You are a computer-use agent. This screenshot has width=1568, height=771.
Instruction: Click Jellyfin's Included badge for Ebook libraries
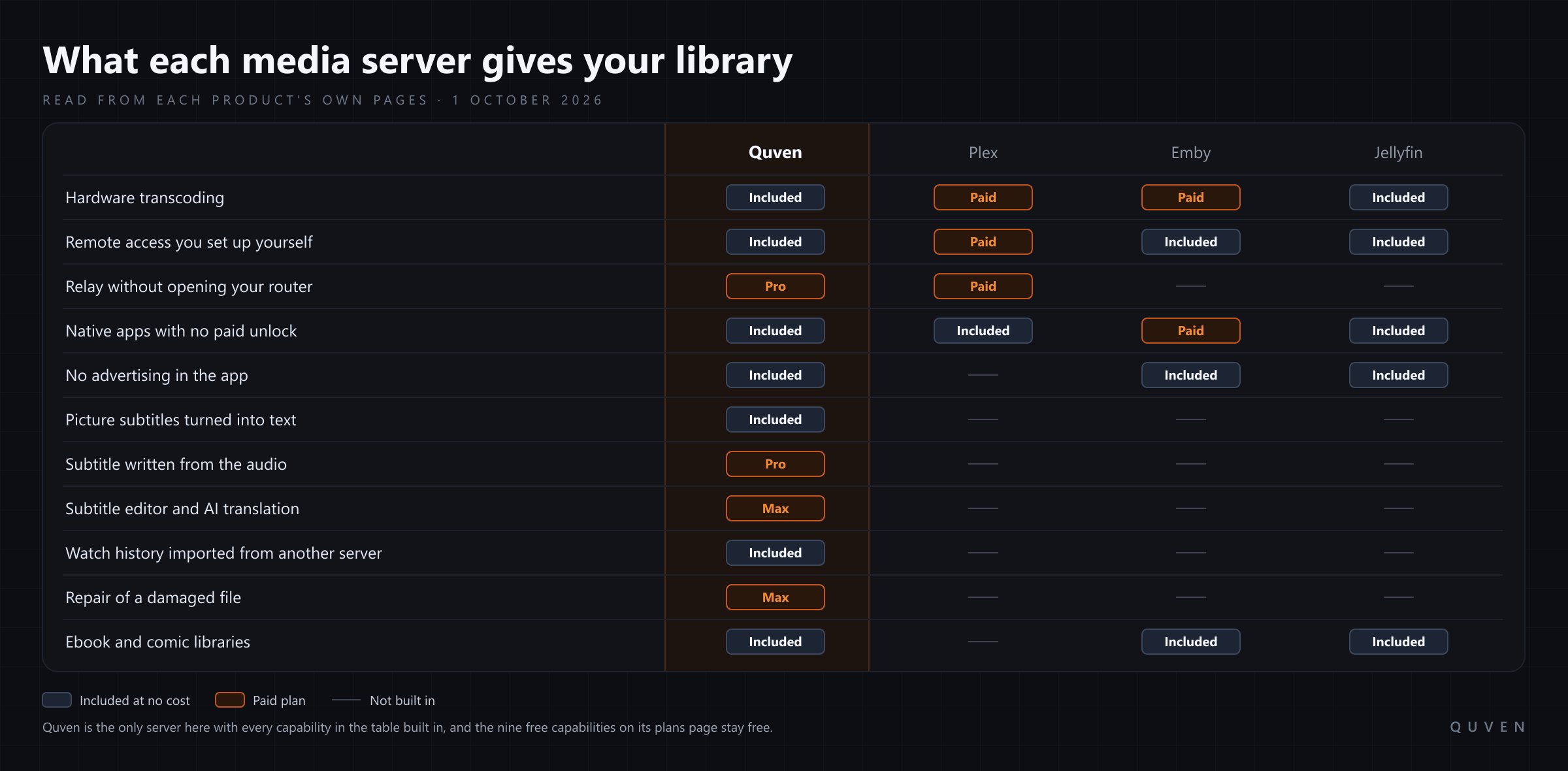(x=1398, y=642)
